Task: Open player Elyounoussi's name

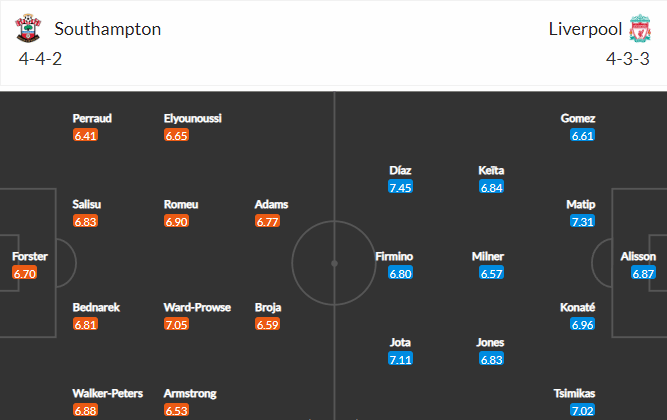Action: pos(193,118)
